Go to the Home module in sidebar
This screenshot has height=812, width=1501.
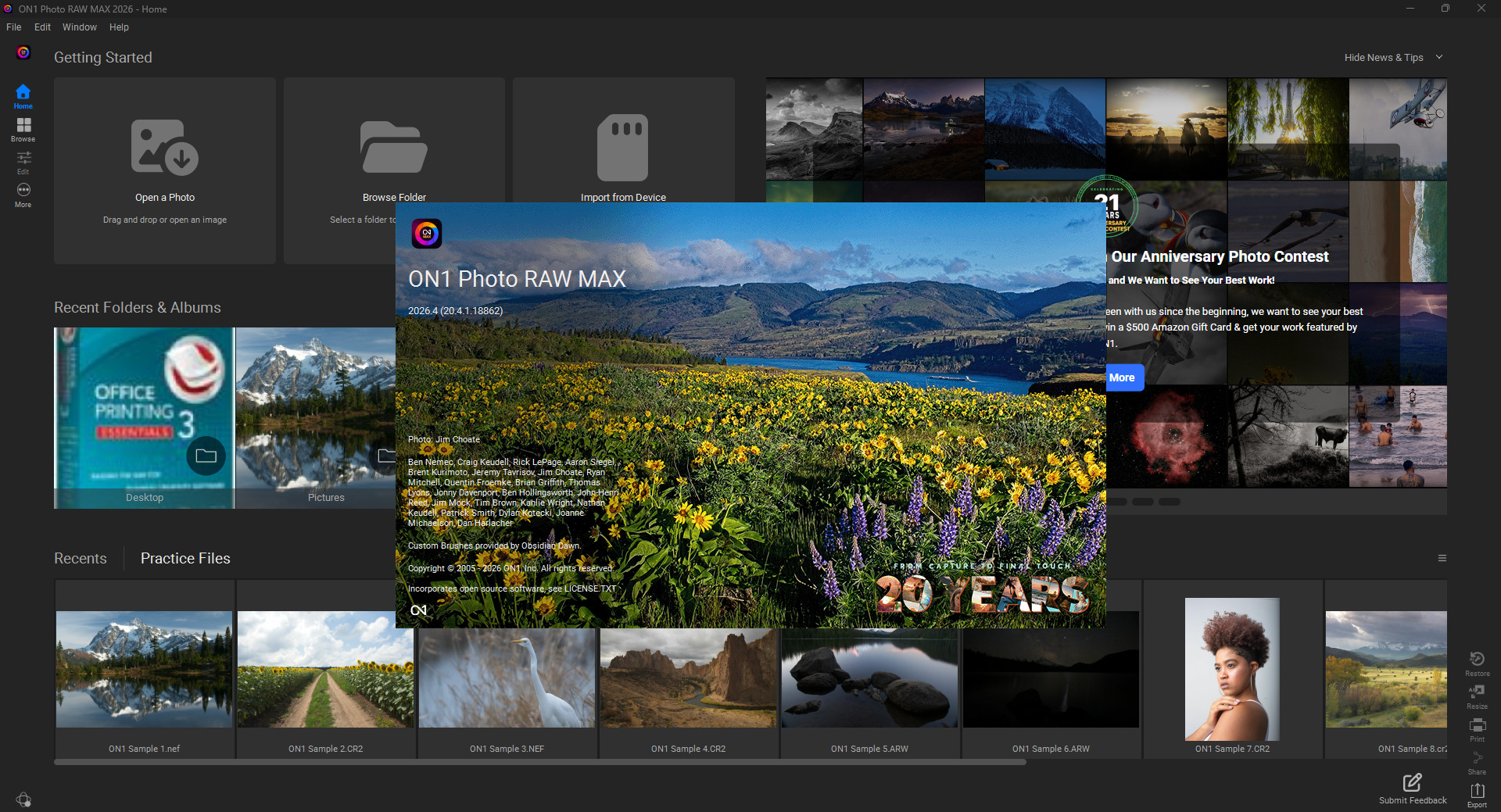point(23,97)
